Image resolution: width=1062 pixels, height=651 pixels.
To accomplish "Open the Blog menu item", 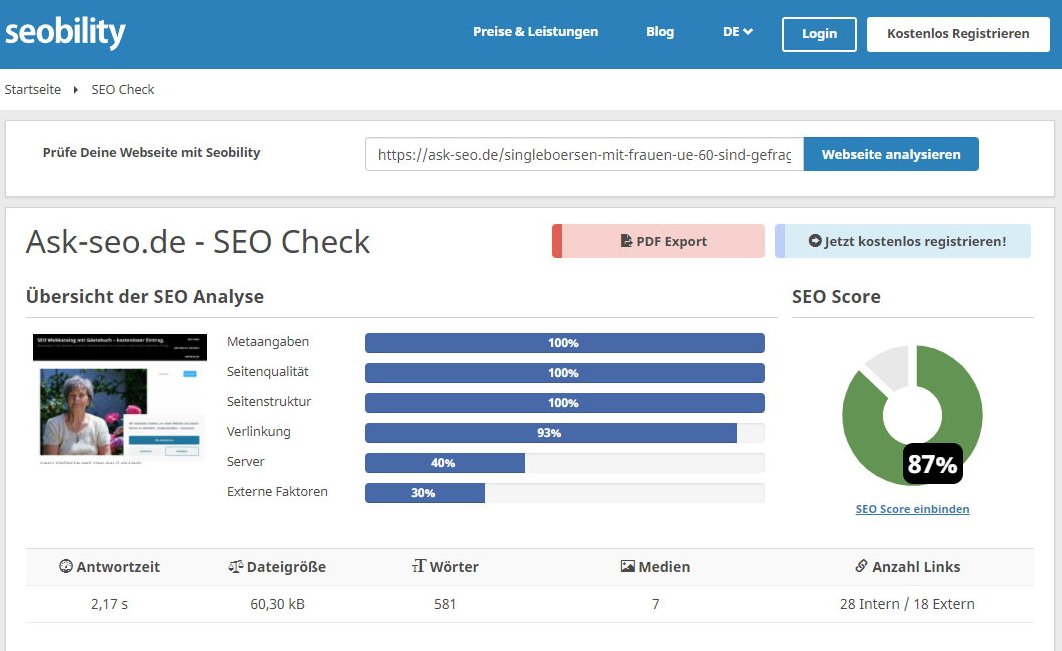I will (660, 32).
